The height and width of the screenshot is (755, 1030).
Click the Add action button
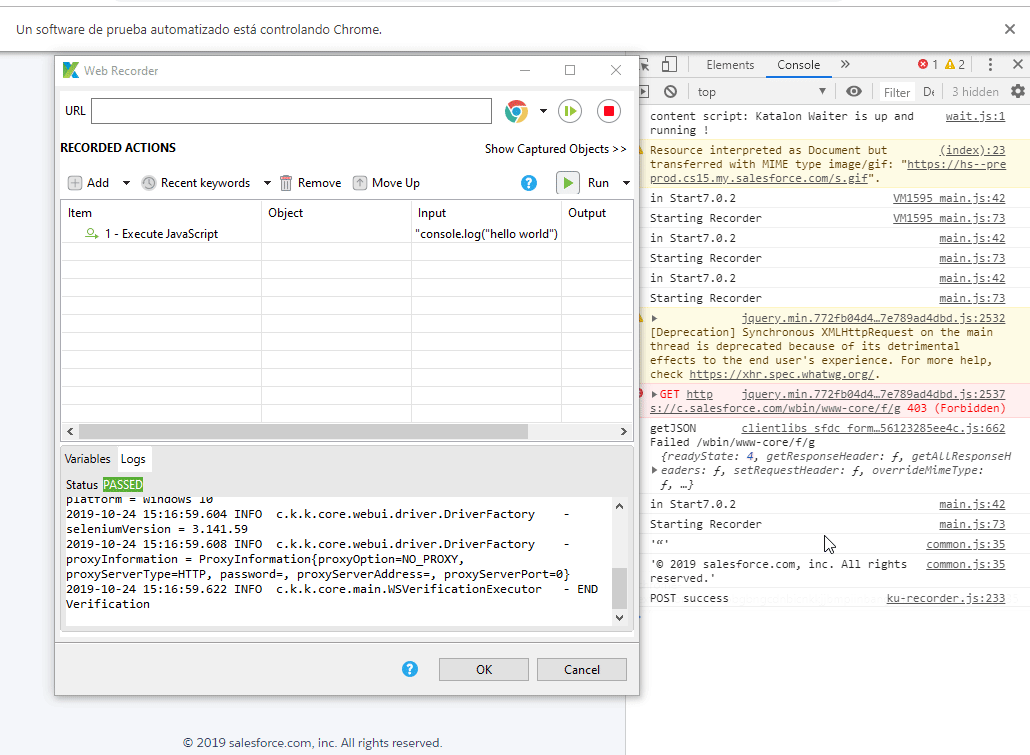tap(89, 183)
